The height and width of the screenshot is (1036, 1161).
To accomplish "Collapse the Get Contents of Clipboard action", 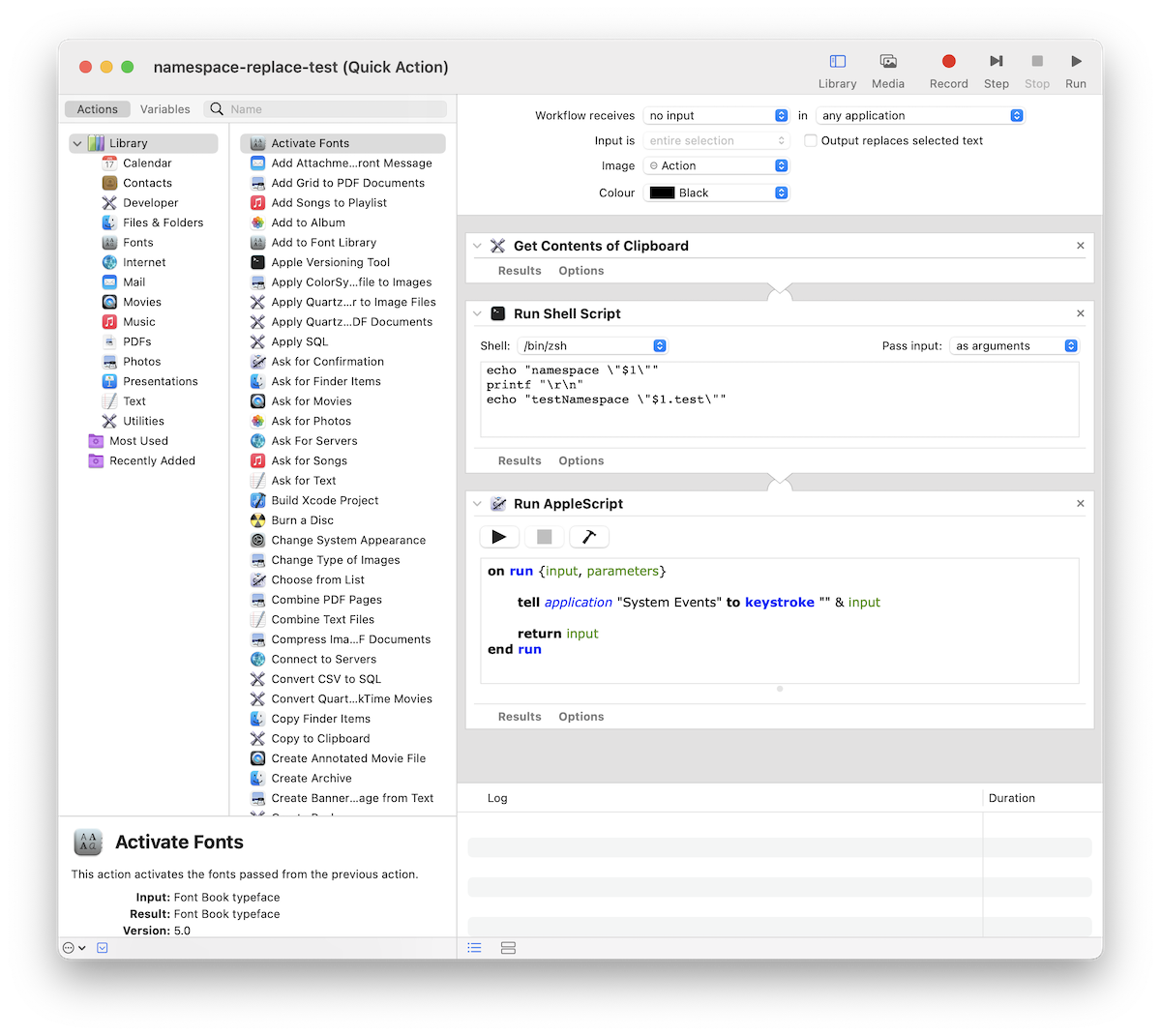I will click(477, 246).
